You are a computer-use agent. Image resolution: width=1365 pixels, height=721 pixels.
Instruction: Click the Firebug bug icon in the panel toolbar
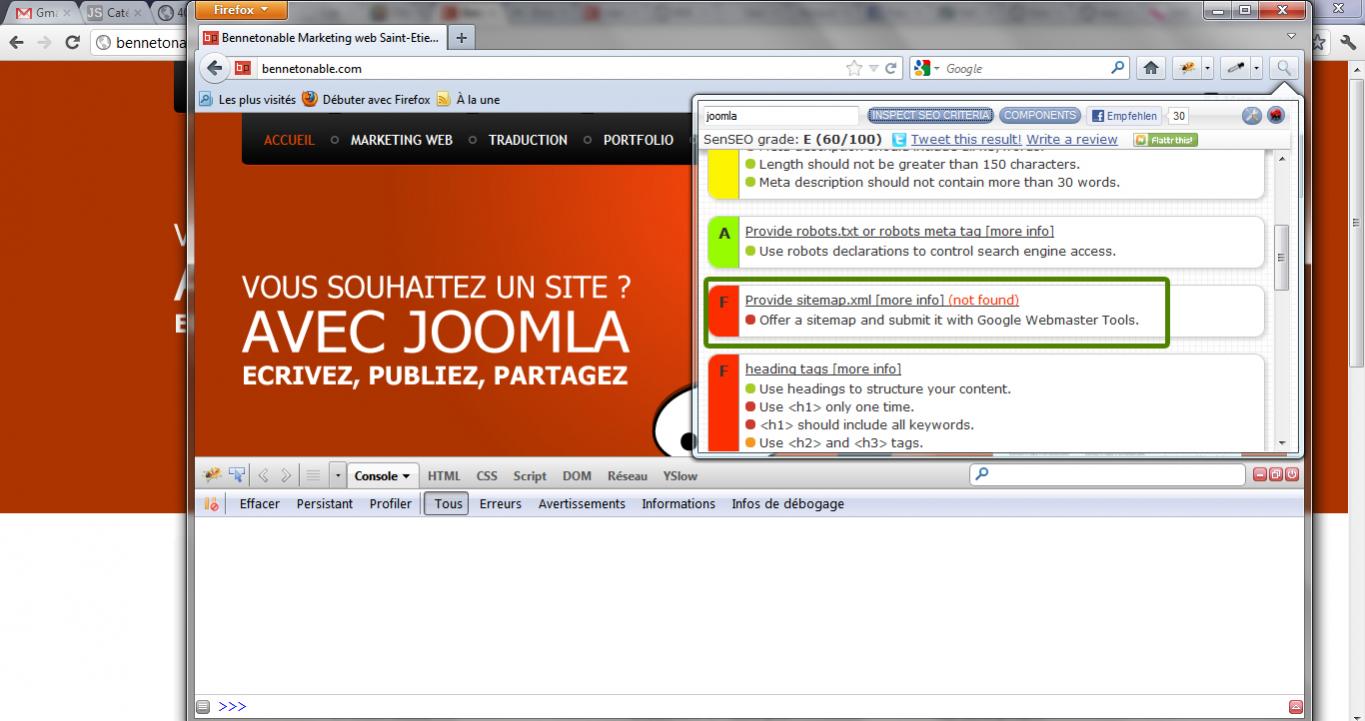[x=212, y=476]
